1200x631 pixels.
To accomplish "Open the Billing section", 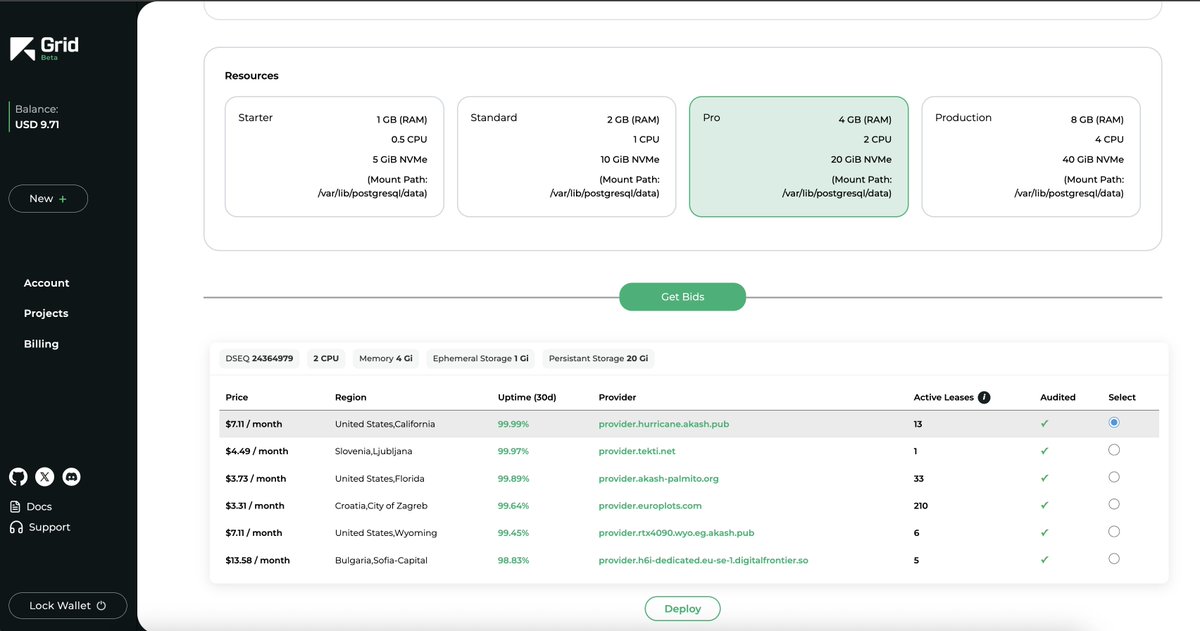I will click(x=41, y=343).
